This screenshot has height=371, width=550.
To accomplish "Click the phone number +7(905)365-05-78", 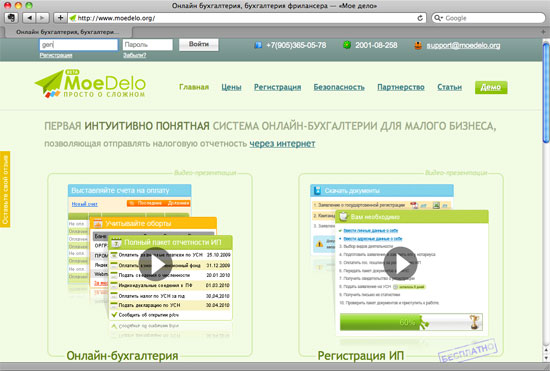I will 296,45.
